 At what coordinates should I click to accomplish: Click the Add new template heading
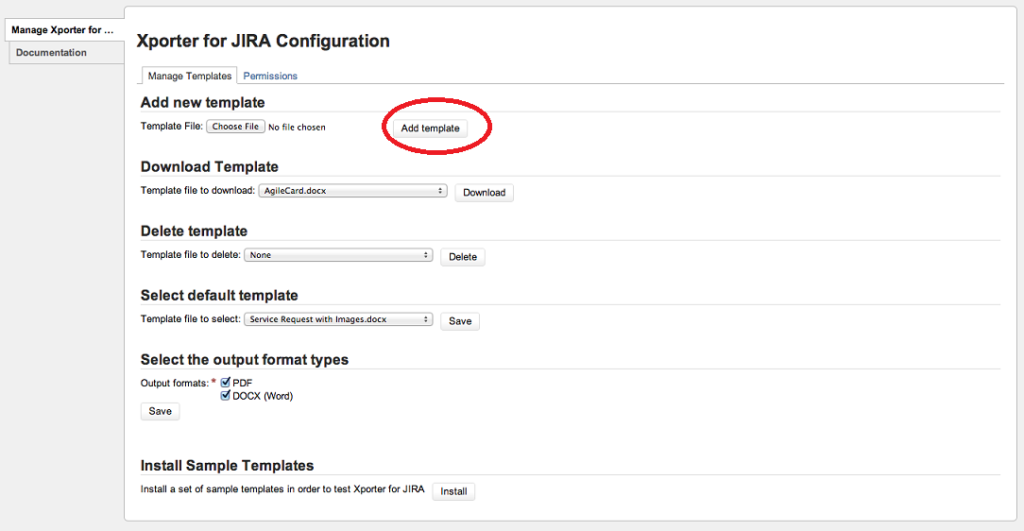(x=202, y=103)
